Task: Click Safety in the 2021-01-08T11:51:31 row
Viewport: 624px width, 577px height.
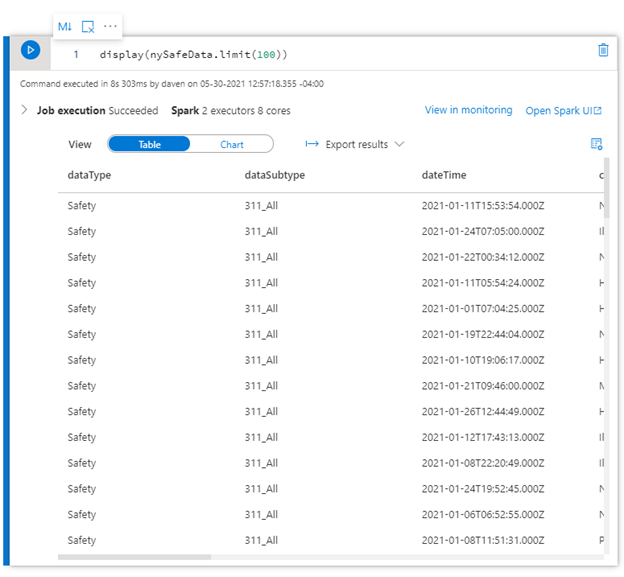Action: click(x=82, y=540)
